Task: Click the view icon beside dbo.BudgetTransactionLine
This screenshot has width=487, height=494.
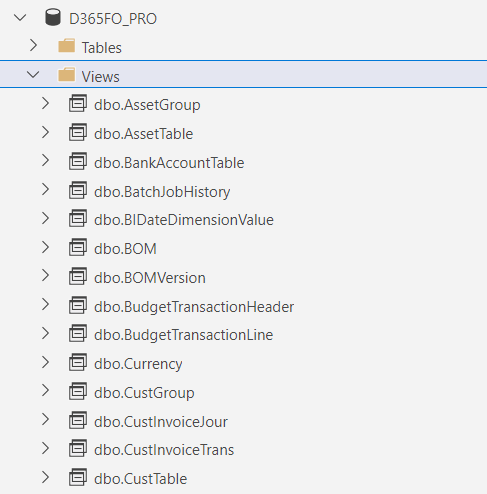Action: 78,333
